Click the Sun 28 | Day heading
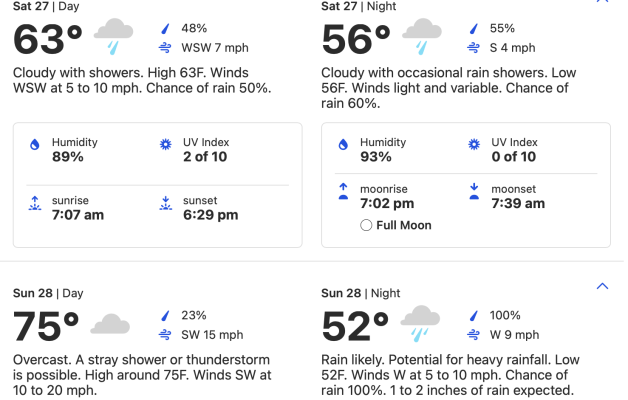The width and height of the screenshot is (628, 400). click(x=48, y=293)
